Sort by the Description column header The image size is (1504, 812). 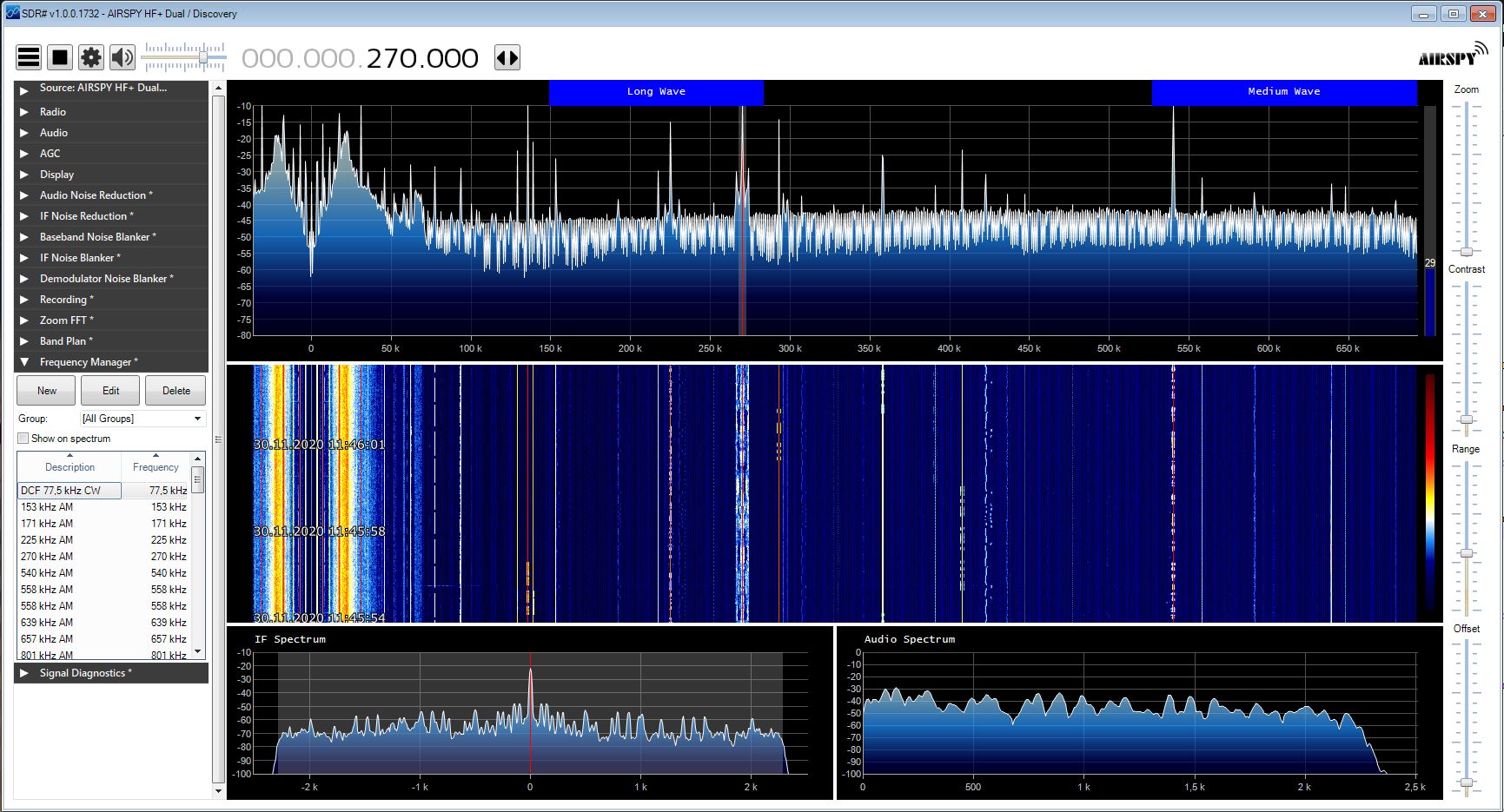point(70,467)
